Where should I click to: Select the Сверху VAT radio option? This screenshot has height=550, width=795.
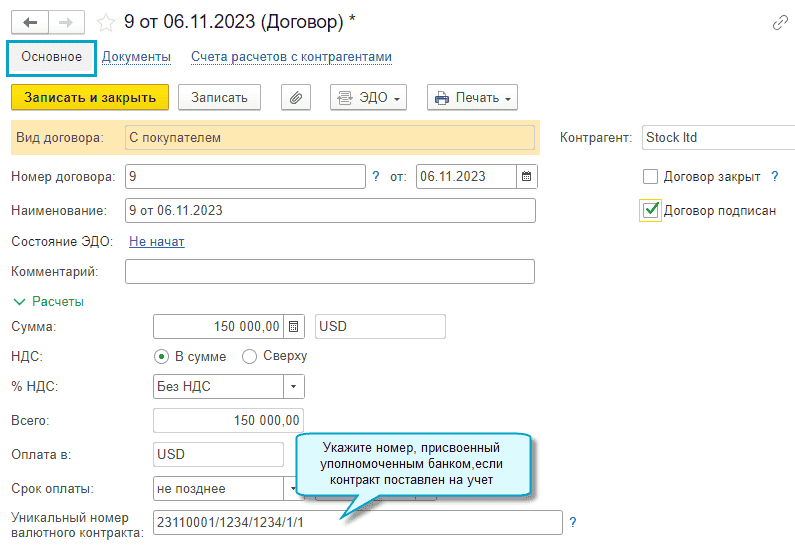[249, 357]
